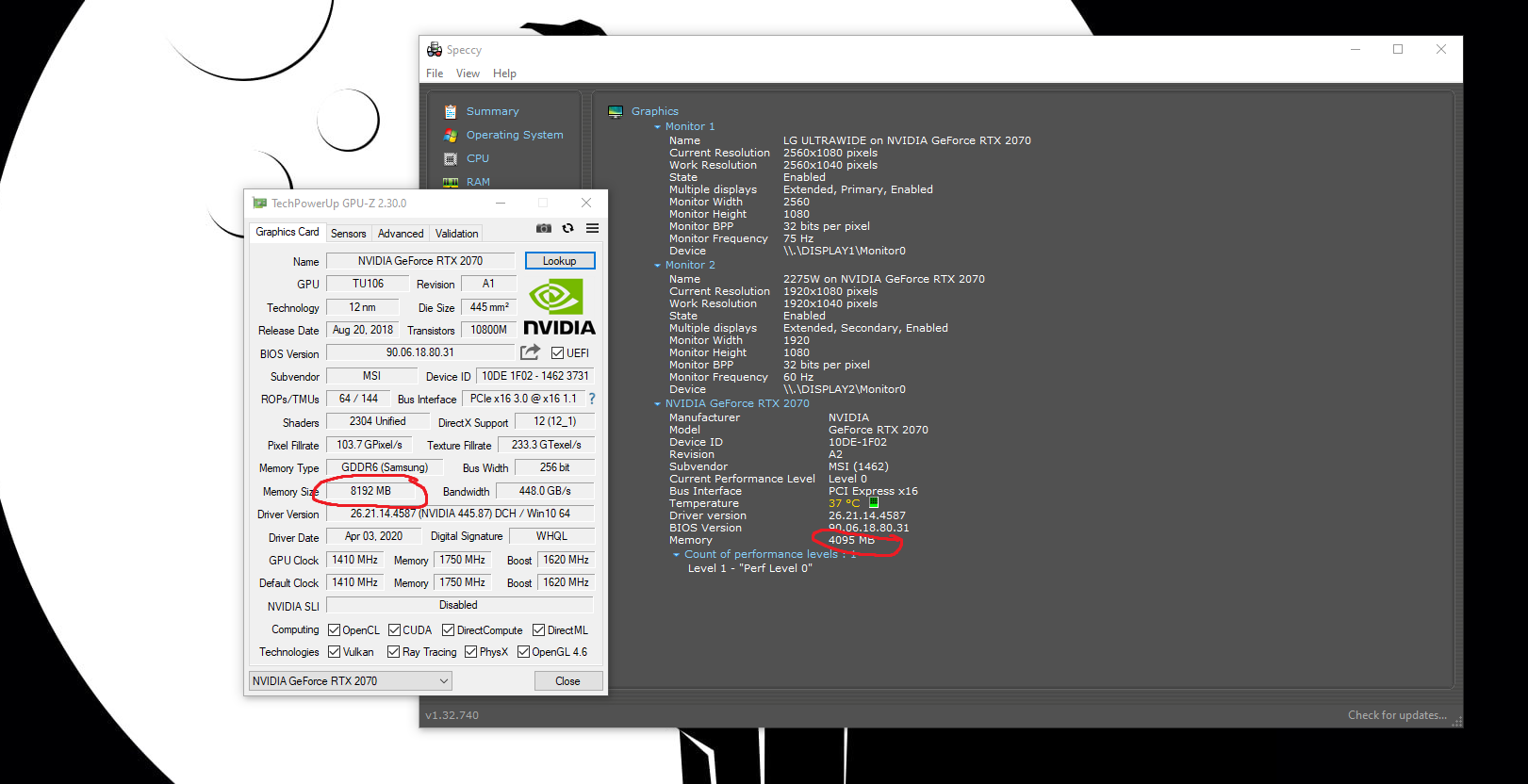Click the Release Date field Aug 20, 2018
This screenshot has width=1528, height=784.
point(363,330)
